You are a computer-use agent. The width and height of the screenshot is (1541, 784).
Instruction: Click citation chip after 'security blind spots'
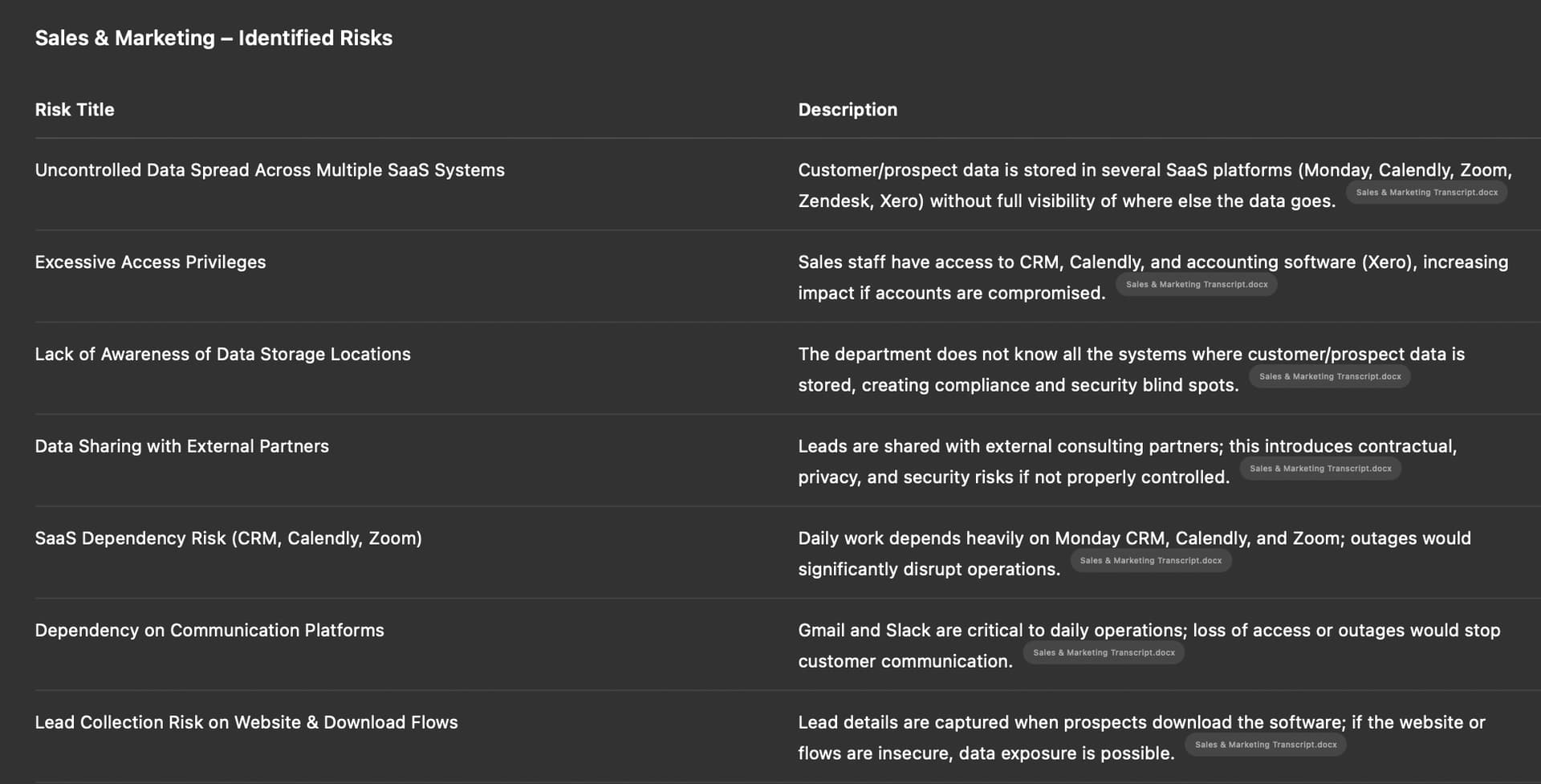[1329, 376]
